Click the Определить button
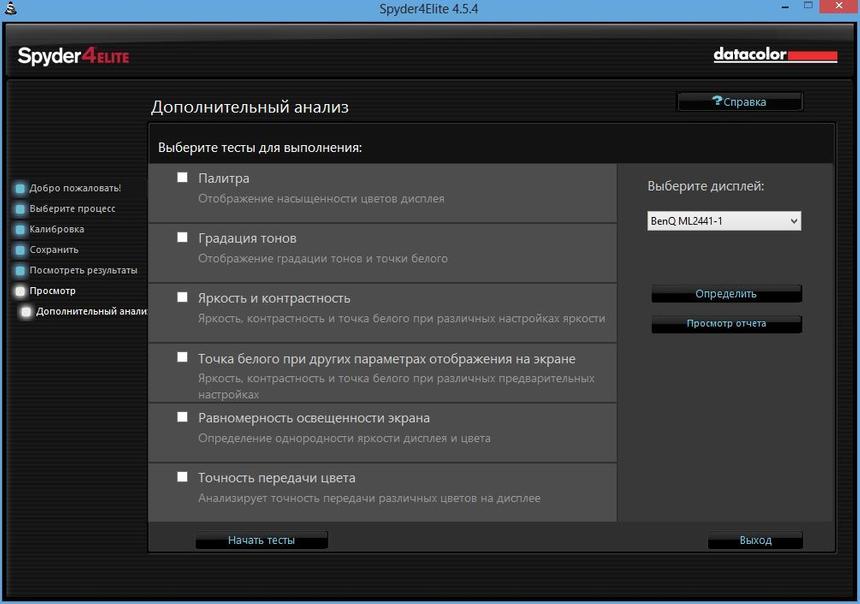 click(726, 294)
